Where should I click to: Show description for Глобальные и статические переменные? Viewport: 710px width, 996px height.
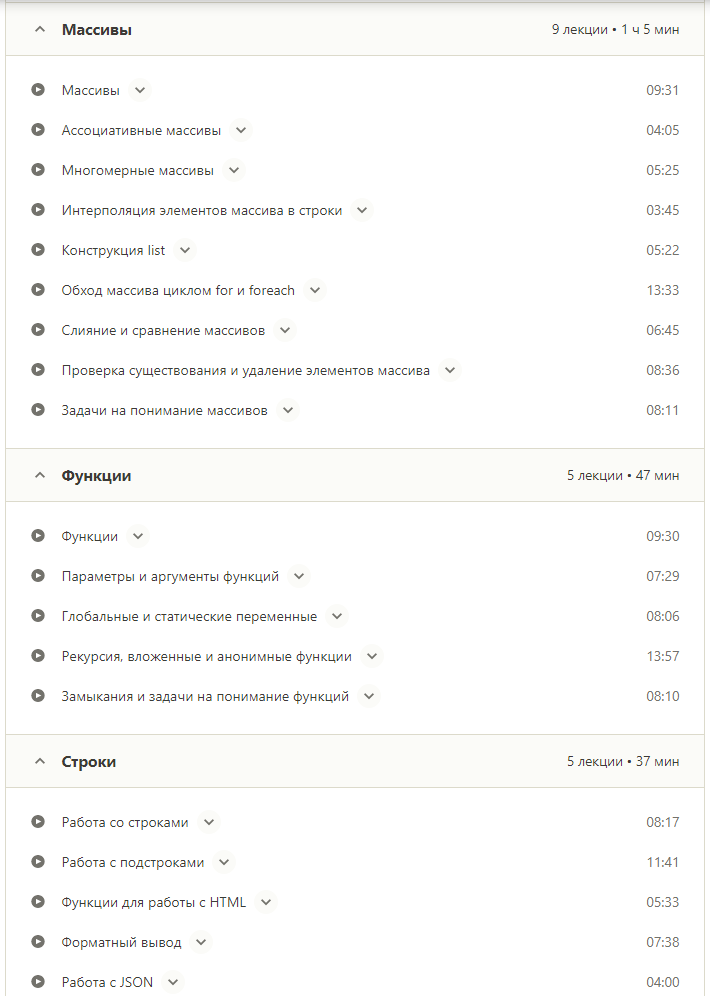point(337,616)
